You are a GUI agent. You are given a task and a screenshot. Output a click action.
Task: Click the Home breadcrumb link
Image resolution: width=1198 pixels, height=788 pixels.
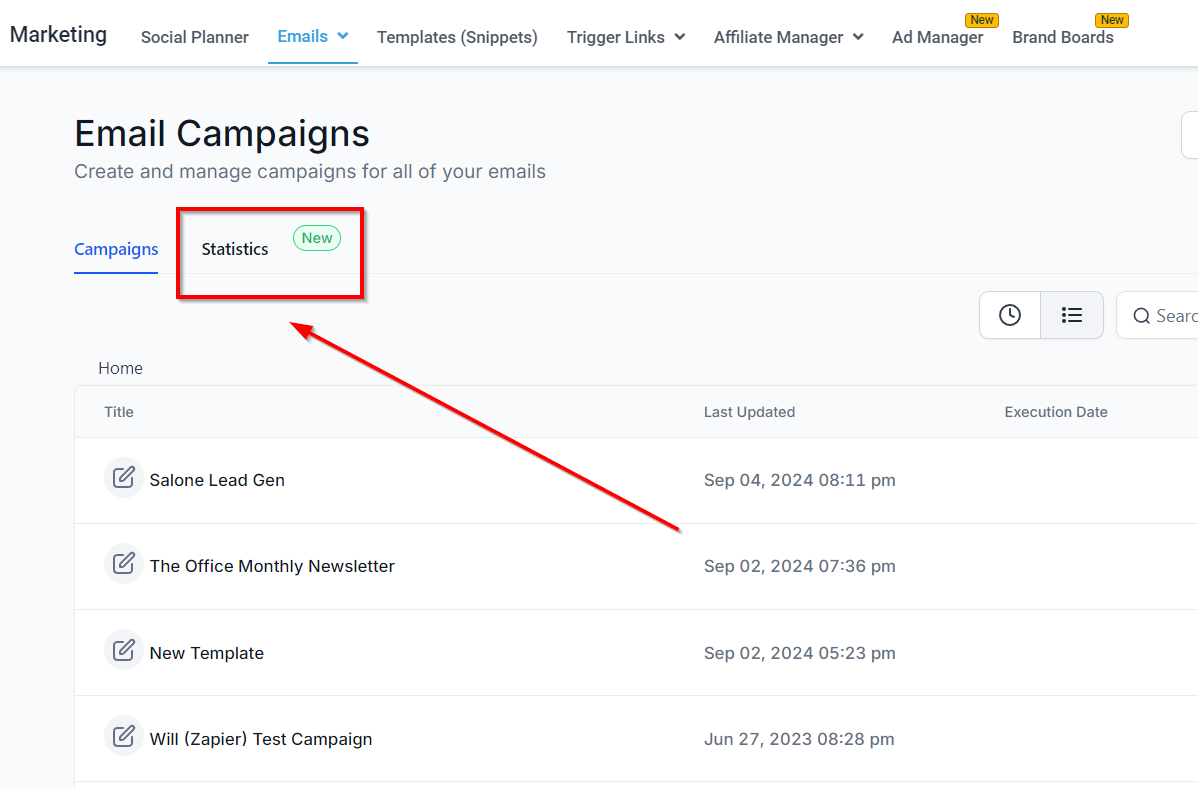(x=120, y=368)
